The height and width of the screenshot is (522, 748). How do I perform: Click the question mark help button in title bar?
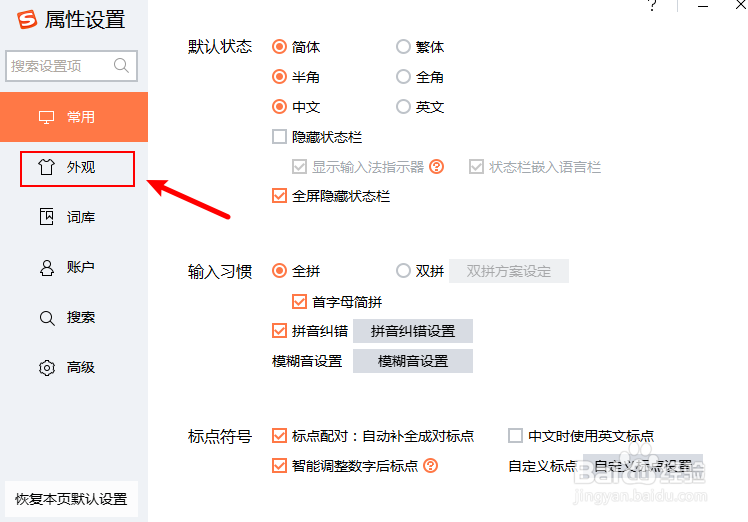pos(652,5)
